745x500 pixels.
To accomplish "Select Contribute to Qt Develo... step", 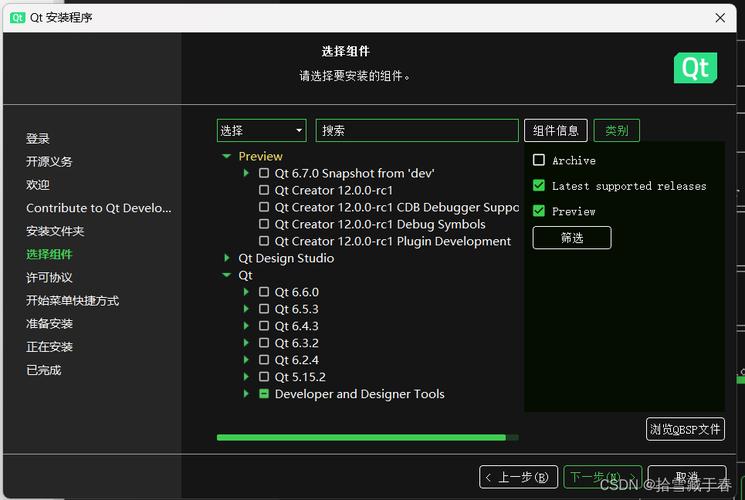I will [99, 208].
